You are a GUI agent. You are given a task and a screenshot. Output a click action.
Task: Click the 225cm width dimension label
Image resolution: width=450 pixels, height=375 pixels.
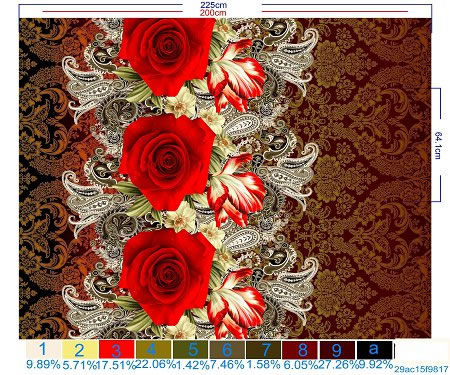click(x=213, y=5)
